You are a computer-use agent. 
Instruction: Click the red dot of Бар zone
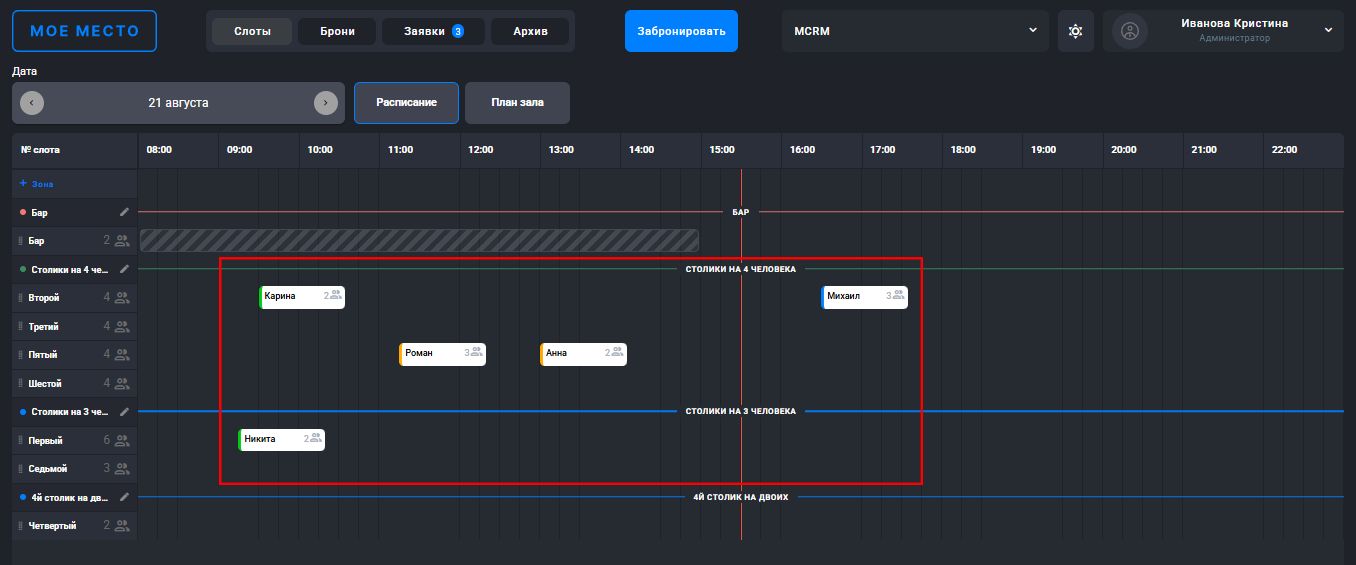pos(23,212)
